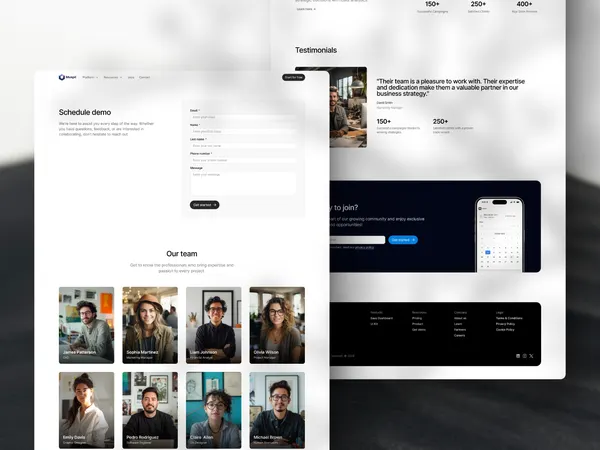Screen dimensions: 600x450
Task: Open the footer Product link
Action: click(x=417, y=324)
